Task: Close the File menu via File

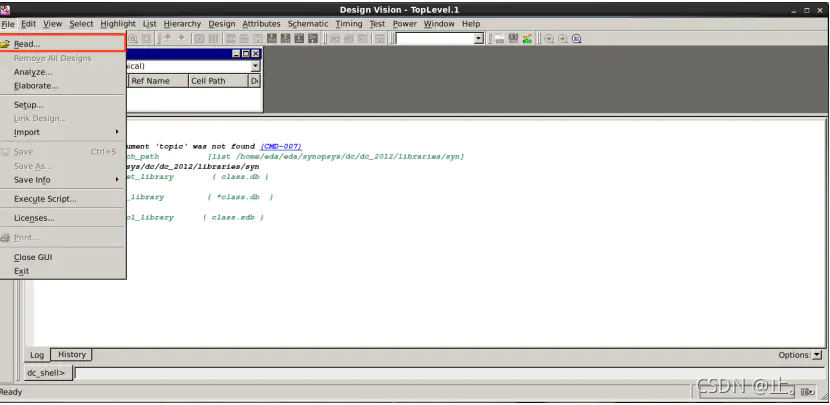Action: [8, 24]
